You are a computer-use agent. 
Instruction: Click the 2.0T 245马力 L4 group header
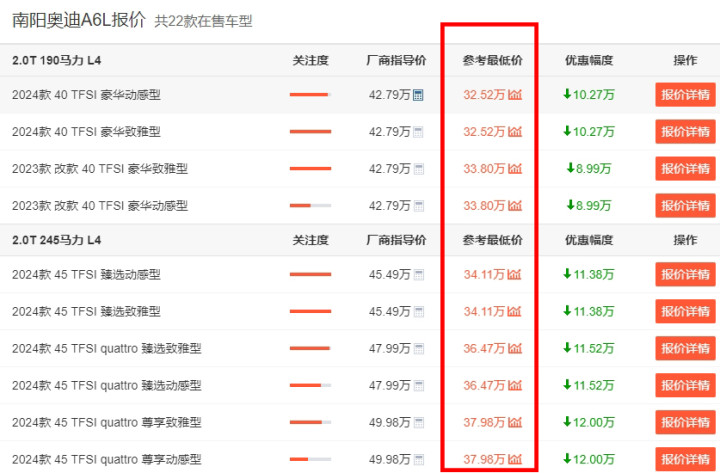coord(56,240)
